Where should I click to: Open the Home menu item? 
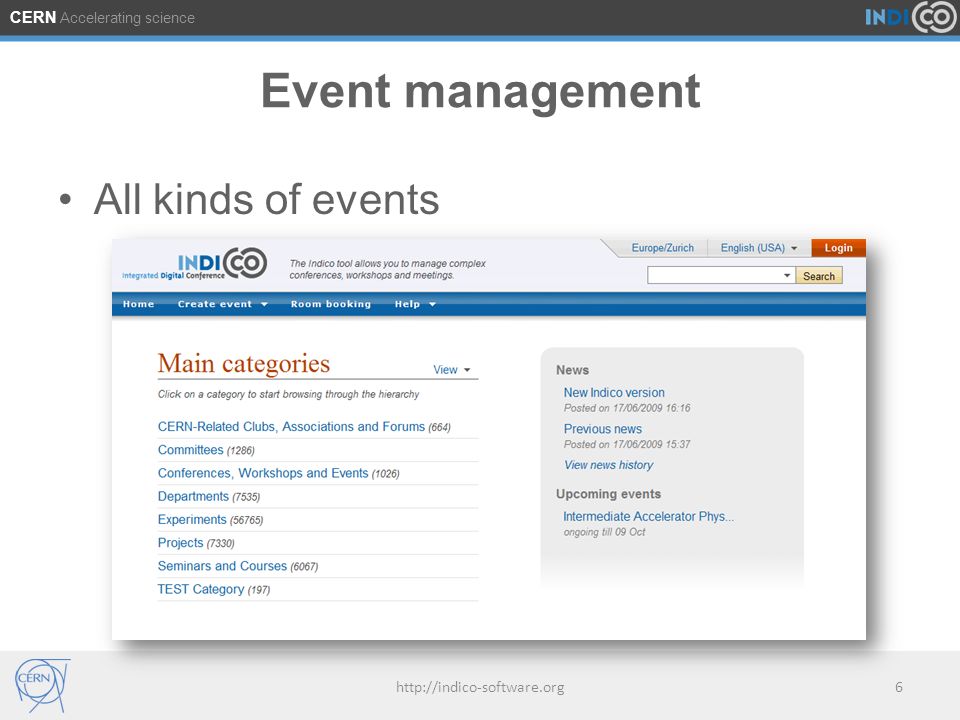[x=138, y=304]
